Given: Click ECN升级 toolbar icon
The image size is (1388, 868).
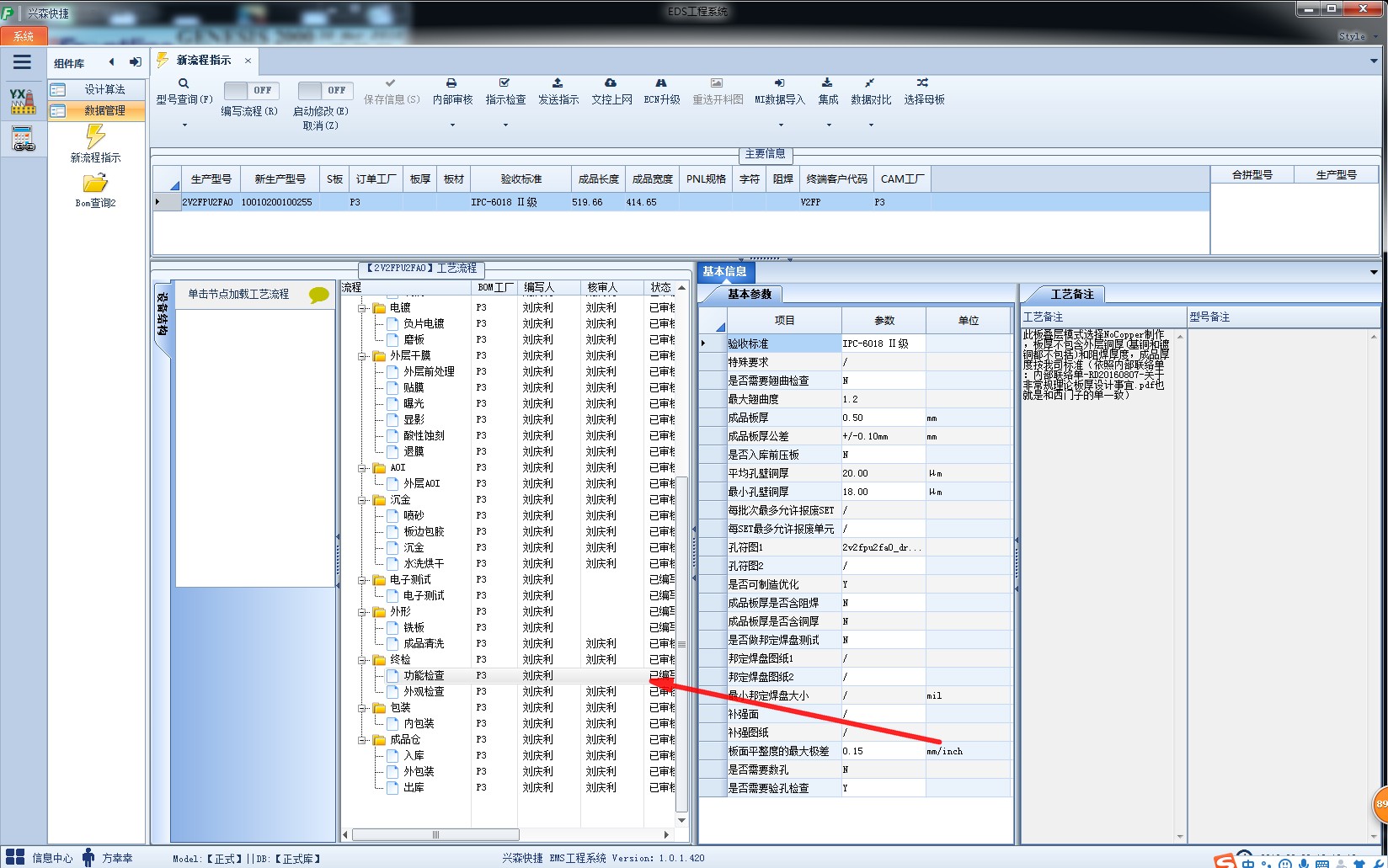Looking at the screenshot, I should tap(661, 83).
